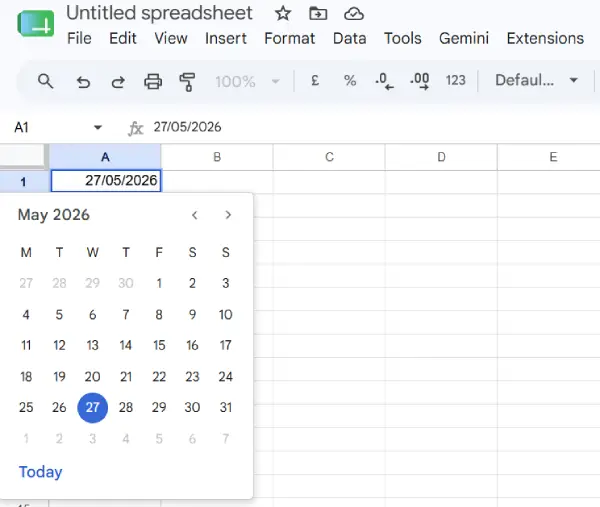Star the Untitled spreadsheet
Screen dimensions: 600x507
pyautogui.click(x=283, y=14)
